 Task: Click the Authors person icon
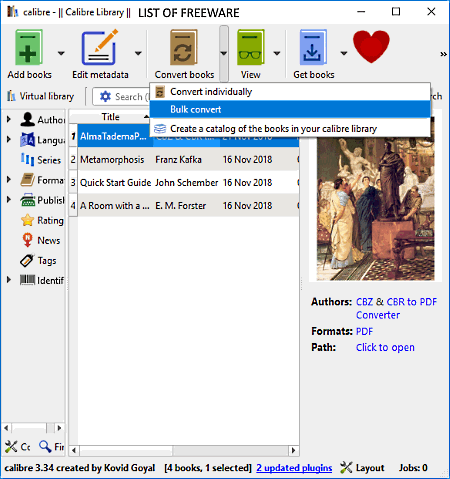click(x=27, y=119)
